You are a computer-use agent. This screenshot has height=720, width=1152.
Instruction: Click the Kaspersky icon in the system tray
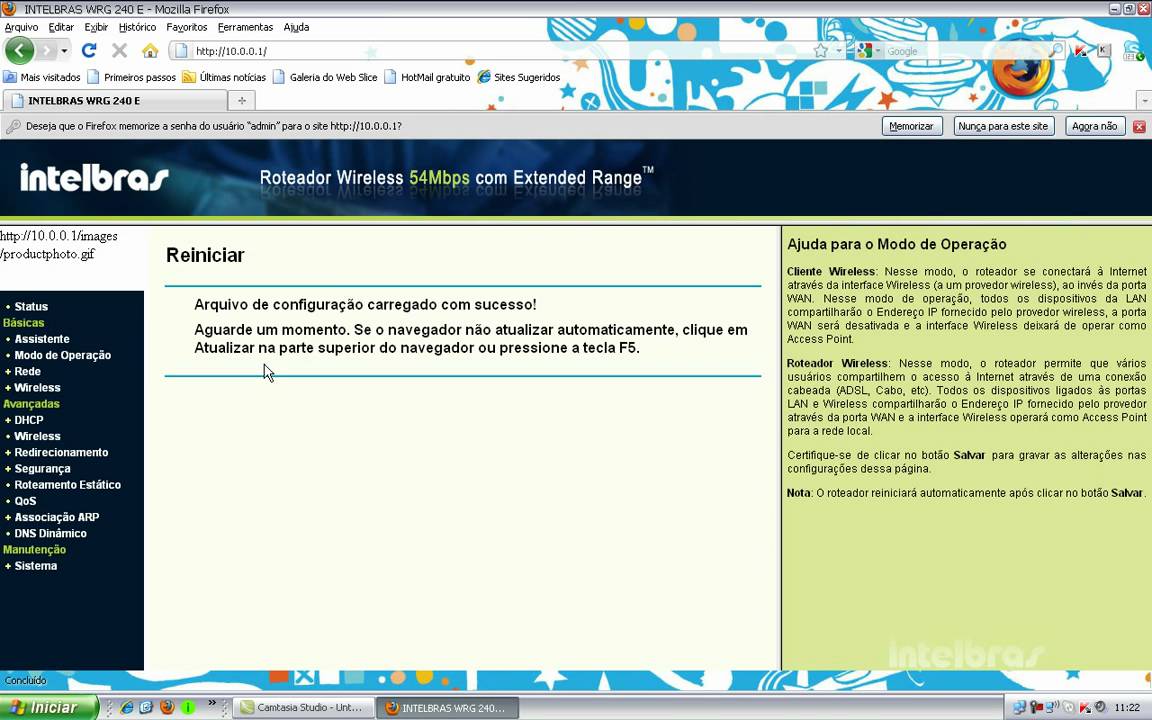1085,708
